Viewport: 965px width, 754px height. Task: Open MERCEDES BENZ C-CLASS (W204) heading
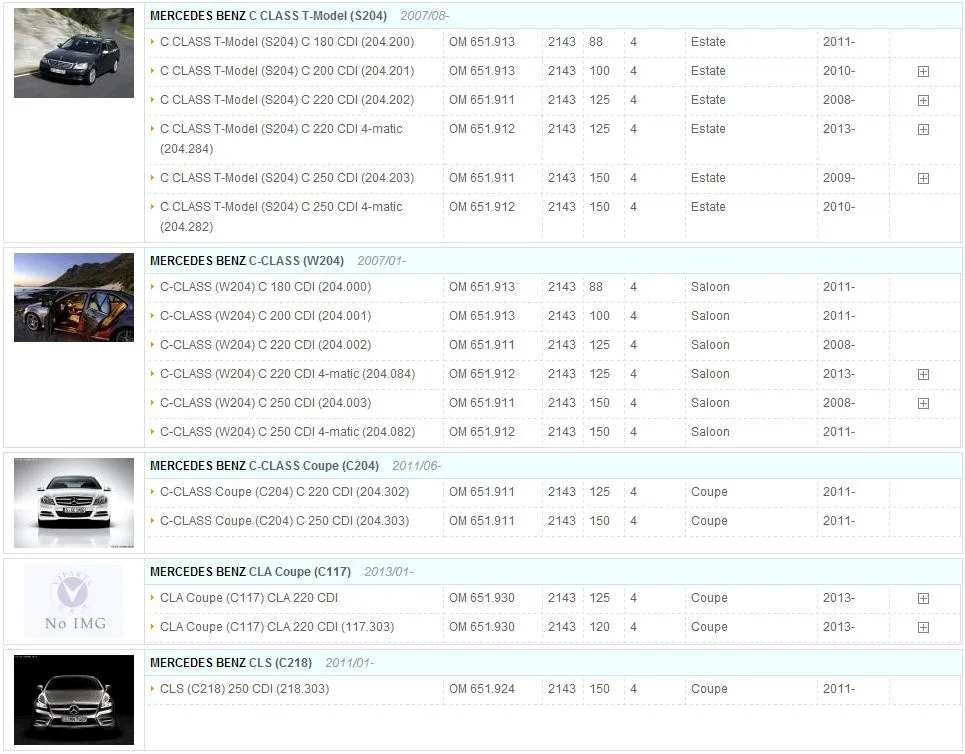point(247,261)
